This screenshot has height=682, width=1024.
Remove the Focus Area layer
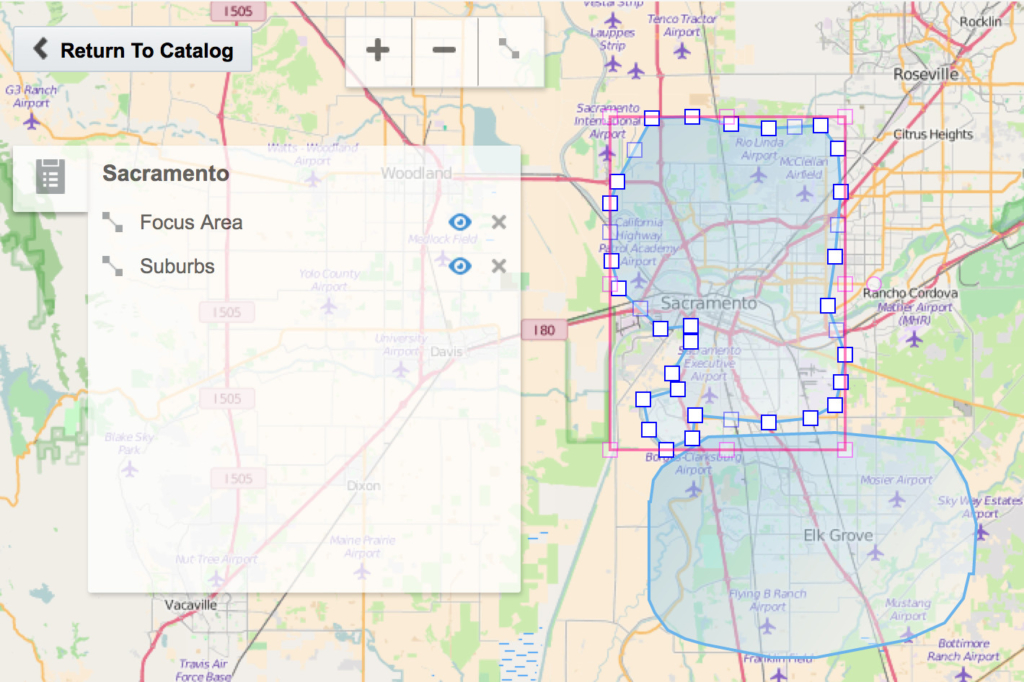499,222
